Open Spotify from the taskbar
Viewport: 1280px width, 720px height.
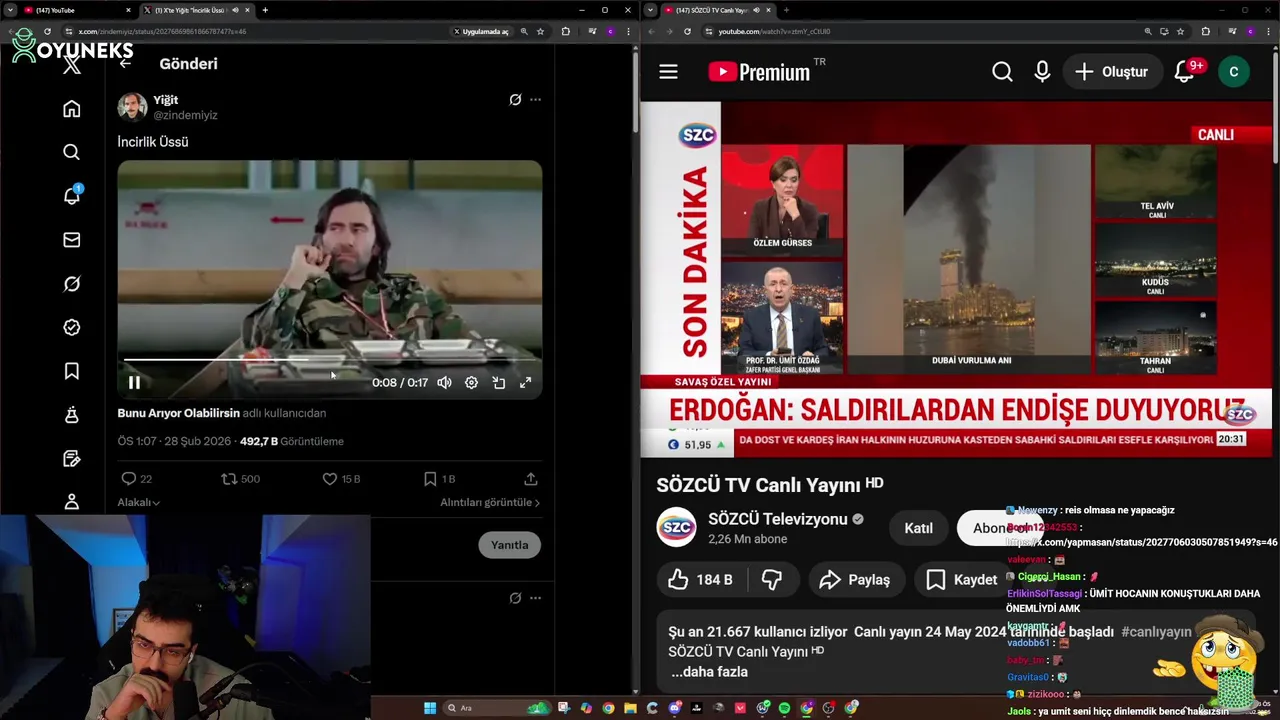[x=784, y=708]
